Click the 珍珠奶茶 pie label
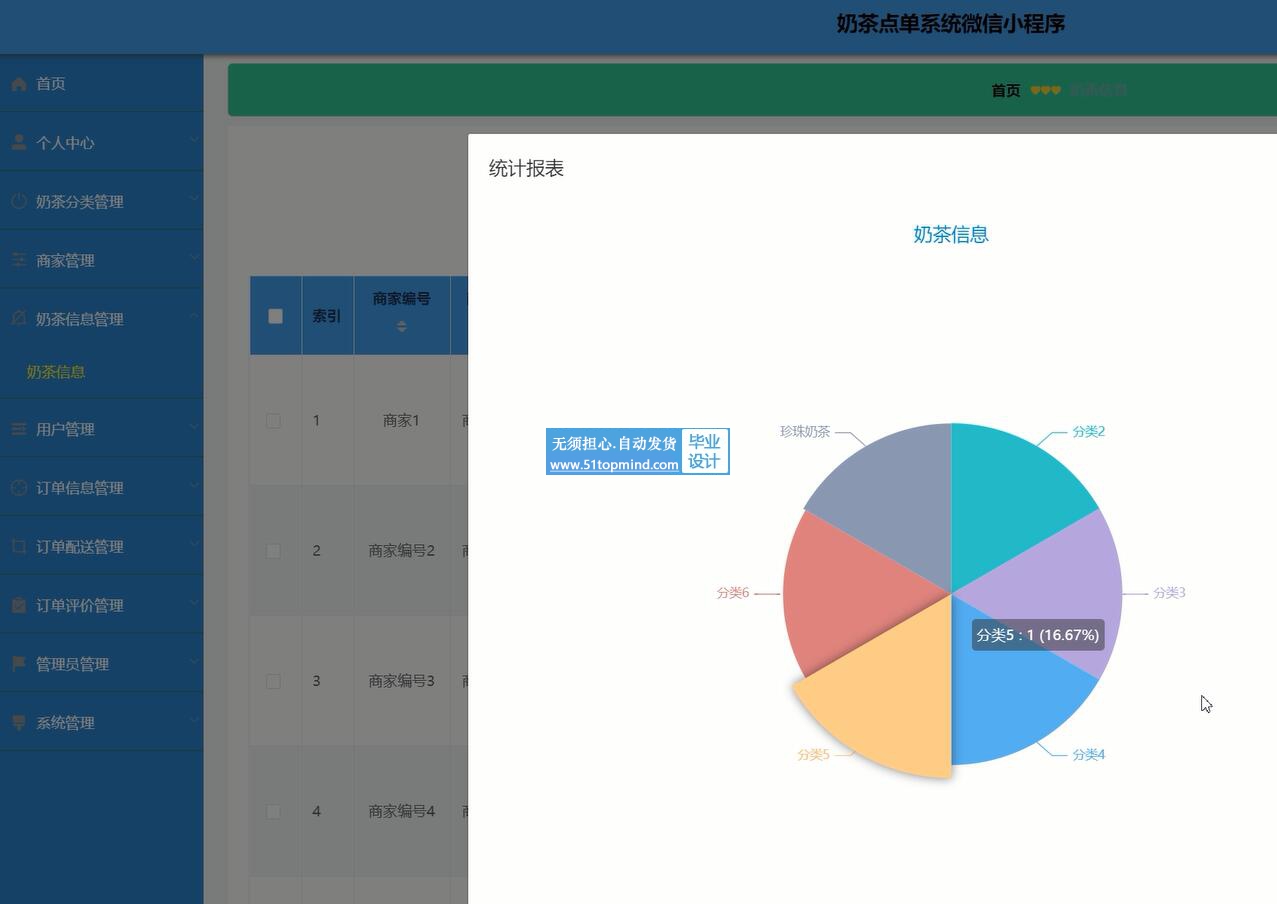Viewport: 1277px width, 904px height. click(x=805, y=432)
